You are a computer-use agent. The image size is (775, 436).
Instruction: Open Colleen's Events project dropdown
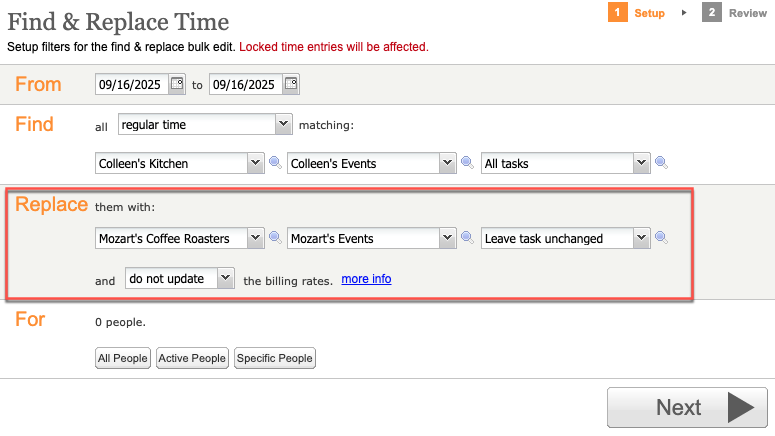click(x=372, y=163)
